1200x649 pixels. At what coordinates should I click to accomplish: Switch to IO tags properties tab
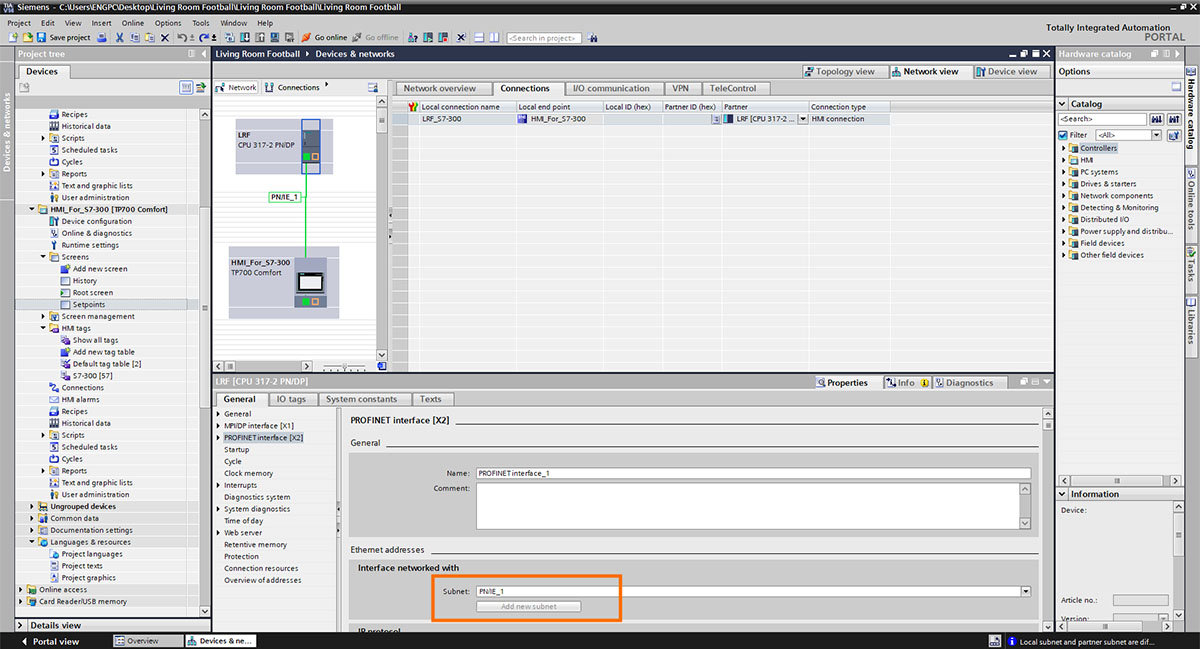coord(291,399)
